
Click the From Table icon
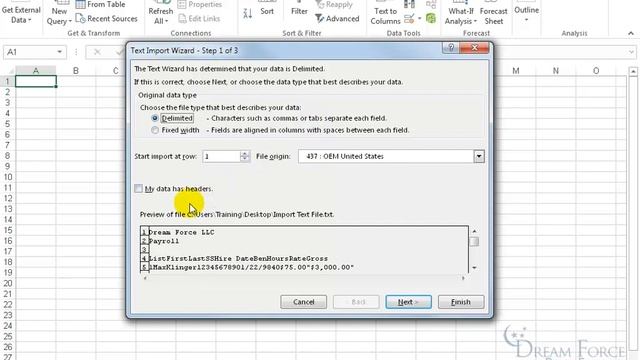point(80,4)
